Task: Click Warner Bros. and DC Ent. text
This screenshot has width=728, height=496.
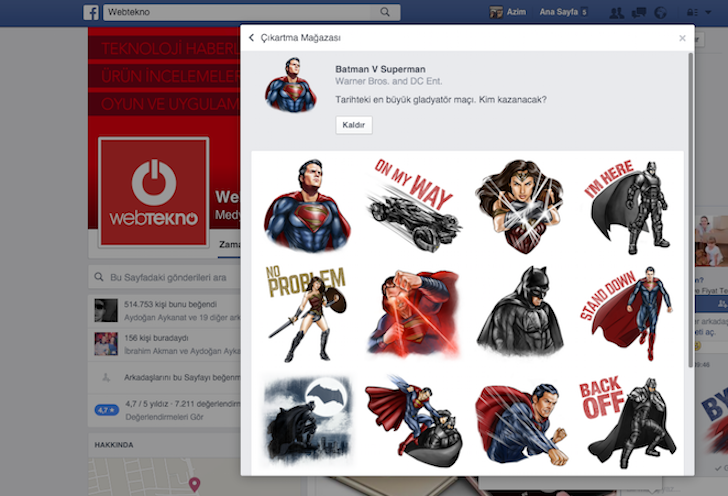Action: pos(389,81)
